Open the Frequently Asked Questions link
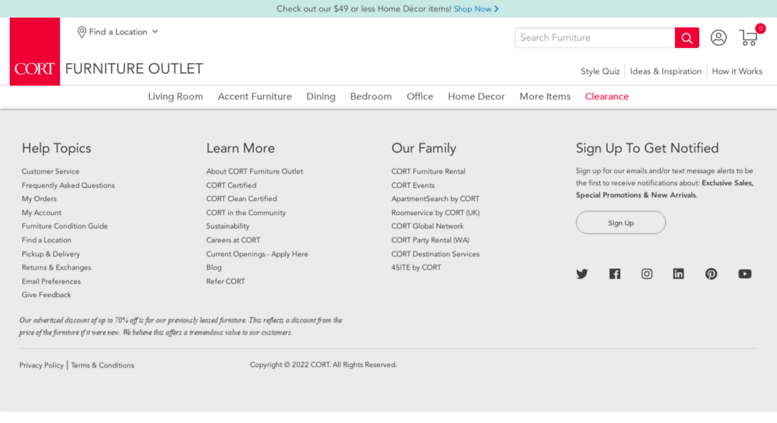The image size is (777, 423). (68, 185)
